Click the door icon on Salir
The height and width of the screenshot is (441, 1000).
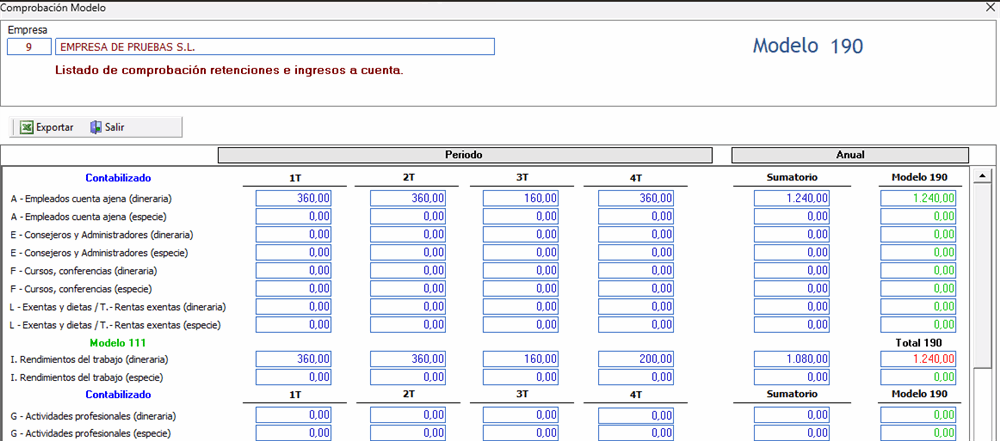[96, 127]
